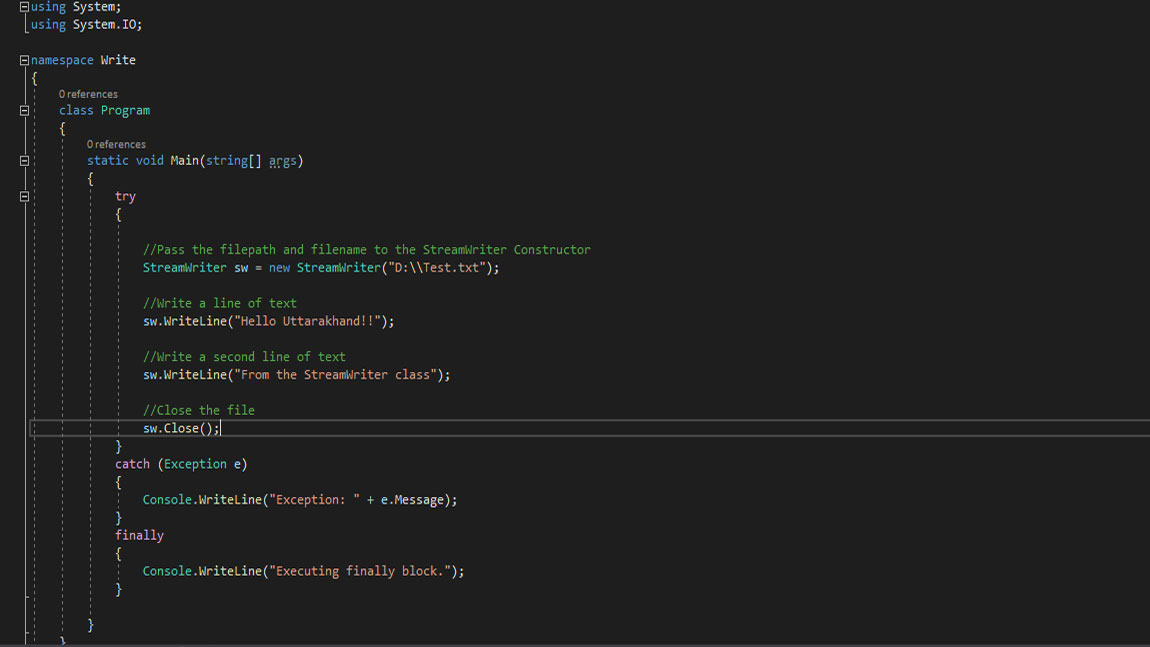Open the 0 references link above class Program
1150x647 pixels.
point(88,93)
